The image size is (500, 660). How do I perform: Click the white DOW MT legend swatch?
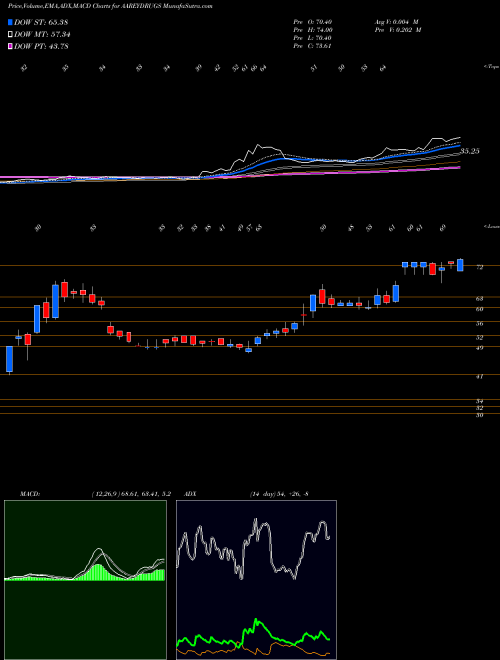[x=11, y=35]
